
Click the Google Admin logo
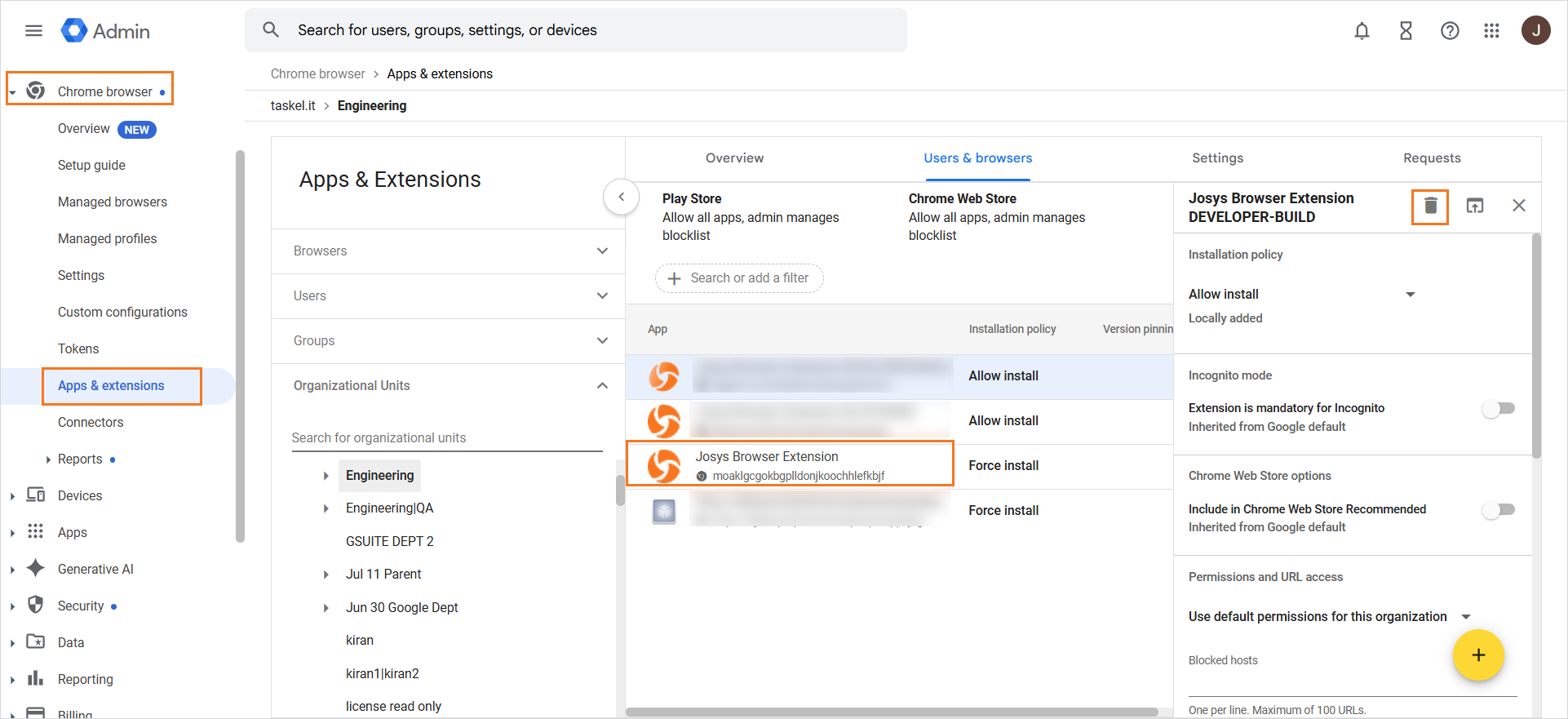pyautogui.click(x=105, y=31)
